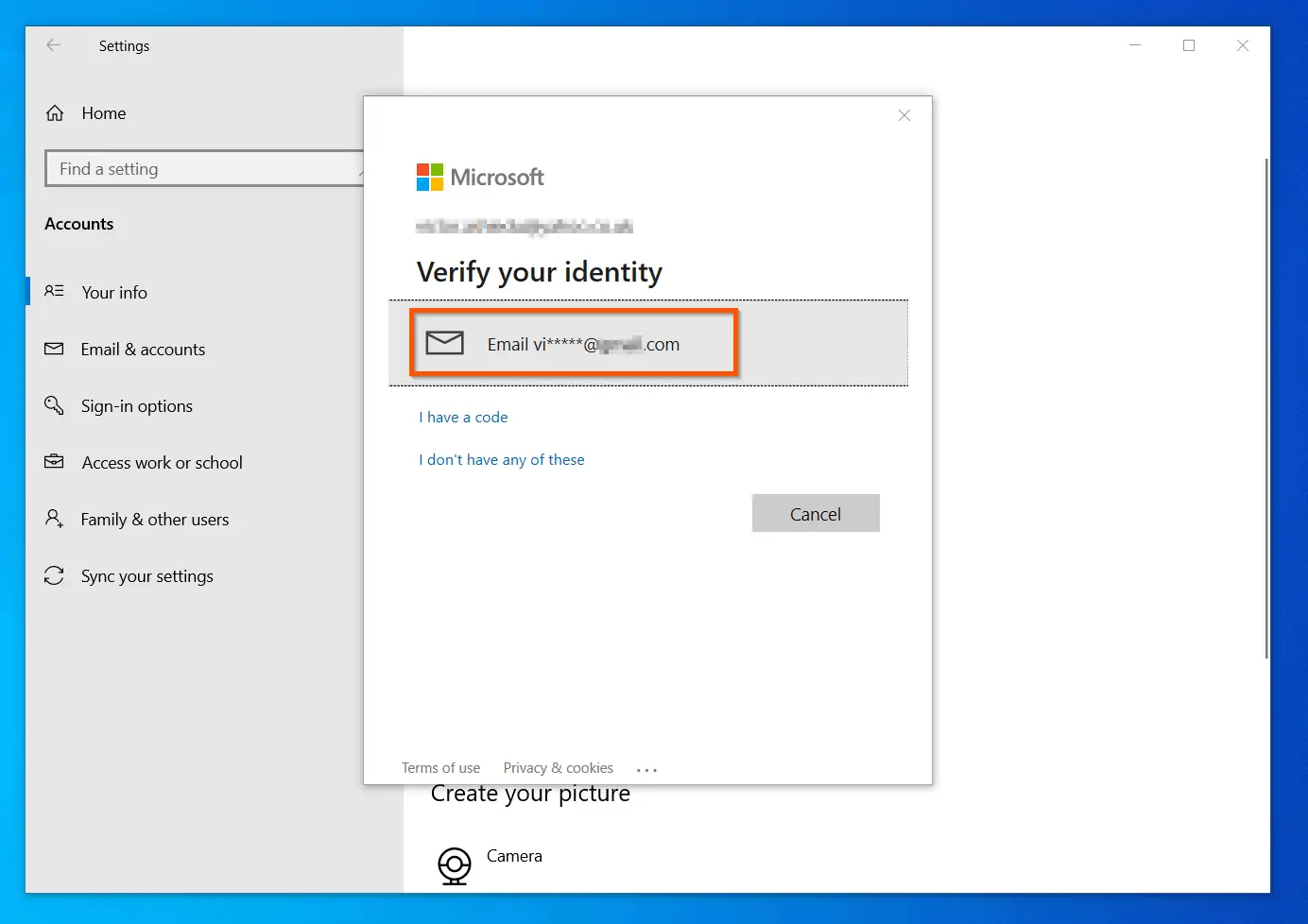1308x924 pixels.
Task: Select Your info in the sidebar
Action: 114,293
